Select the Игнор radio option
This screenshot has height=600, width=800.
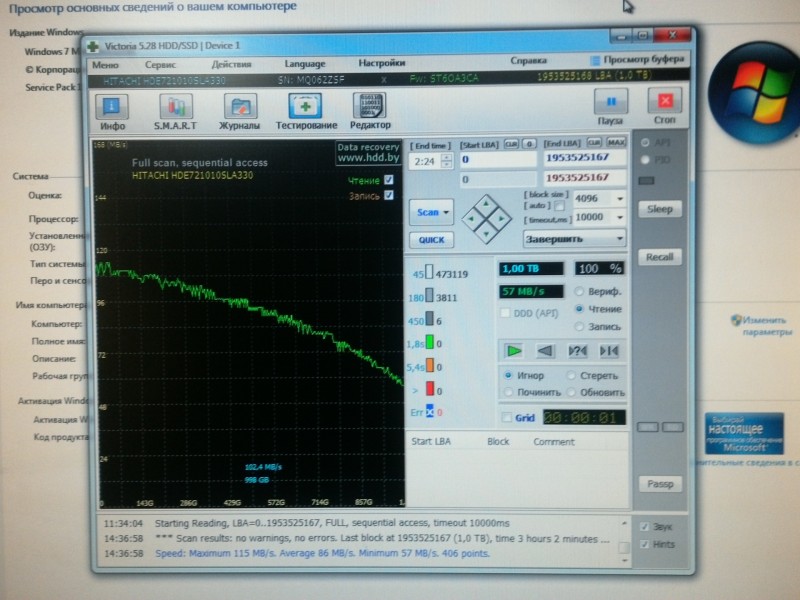pyautogui.click(x=508, y=375)
